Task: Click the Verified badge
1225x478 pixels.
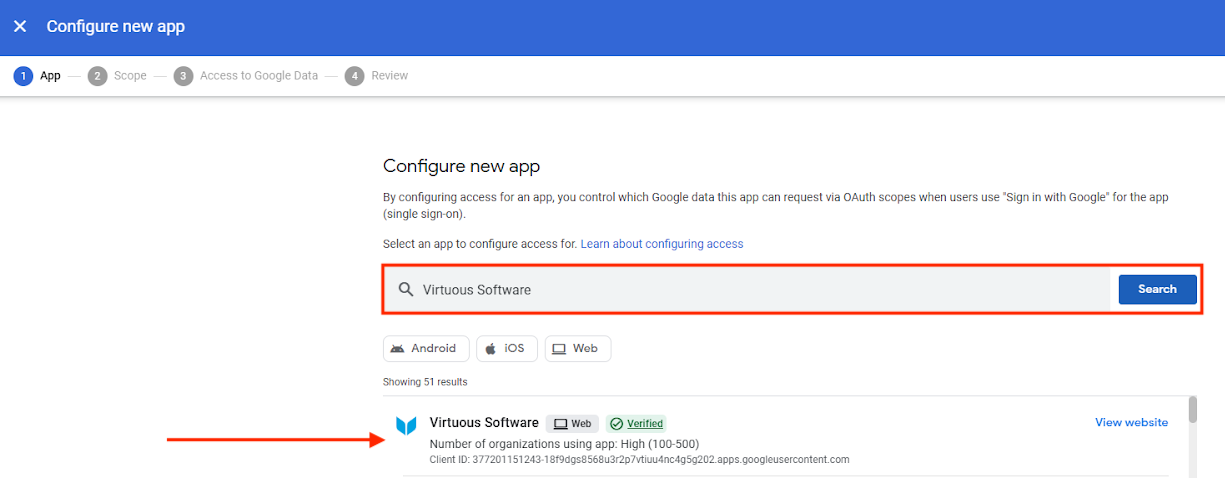Action: 636,424
